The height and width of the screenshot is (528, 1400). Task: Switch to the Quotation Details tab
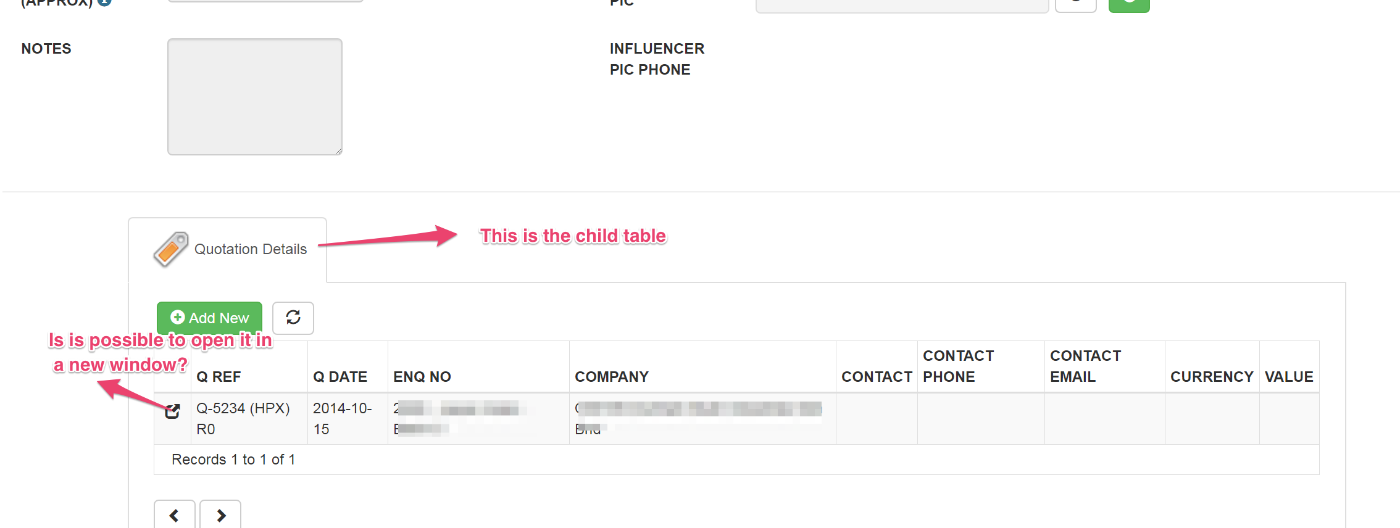[228, 250]
